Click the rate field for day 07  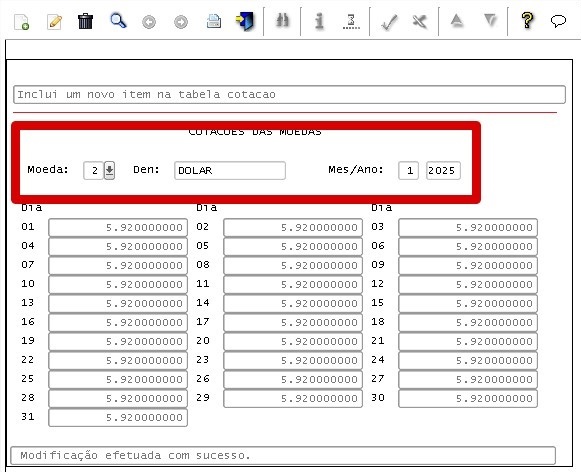(118, 265)
